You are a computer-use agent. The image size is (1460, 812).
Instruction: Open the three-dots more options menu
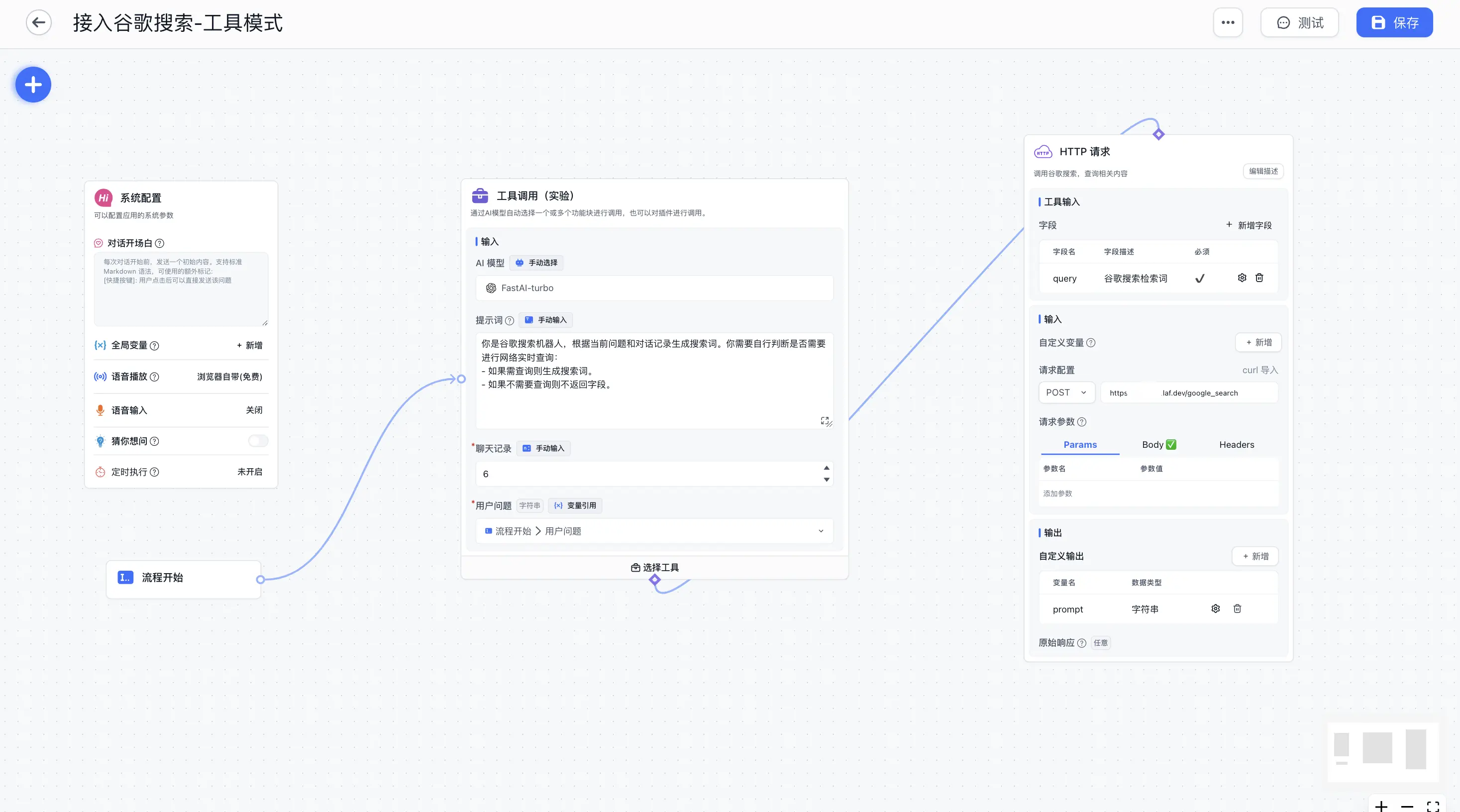tap(1228, 23)
